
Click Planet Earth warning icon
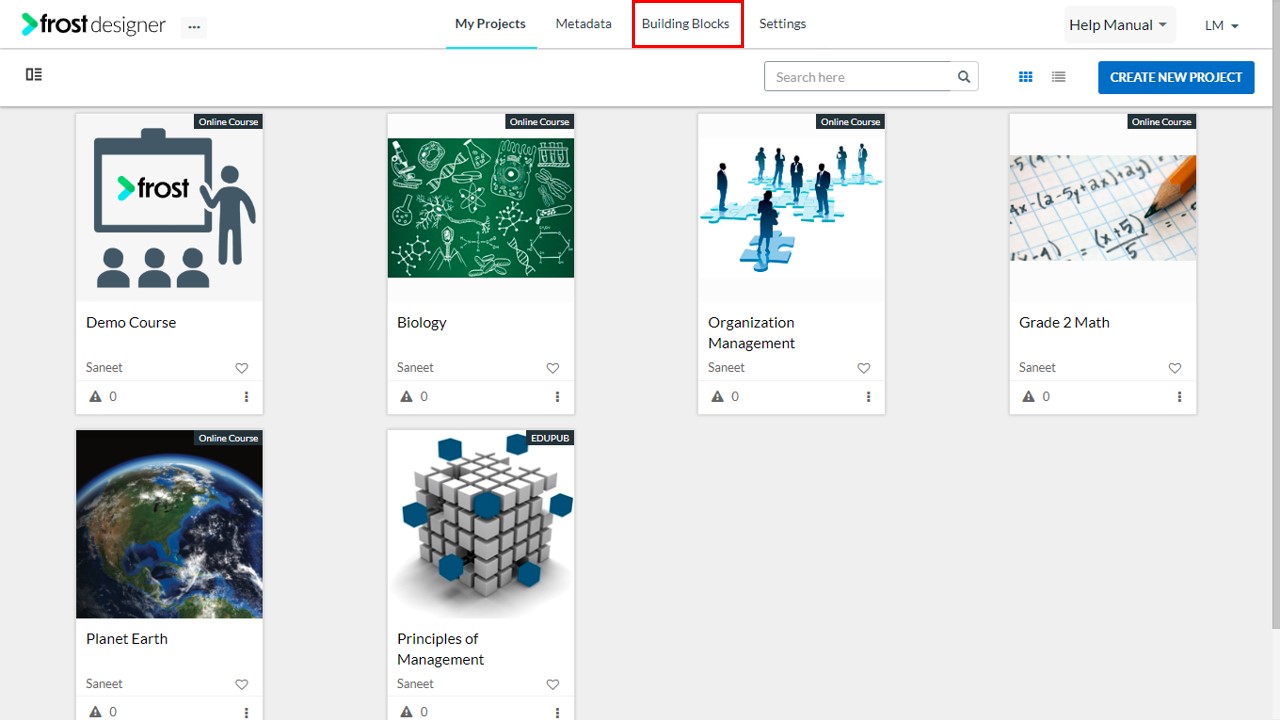[96, 712]
